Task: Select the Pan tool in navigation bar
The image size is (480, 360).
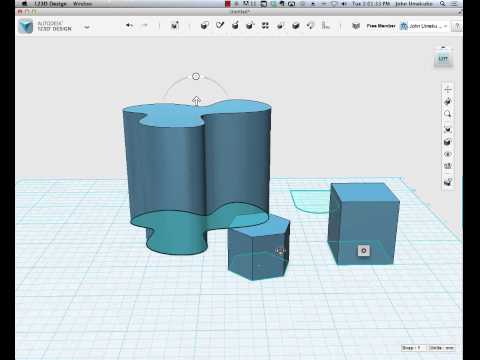Action: [448, 89]
